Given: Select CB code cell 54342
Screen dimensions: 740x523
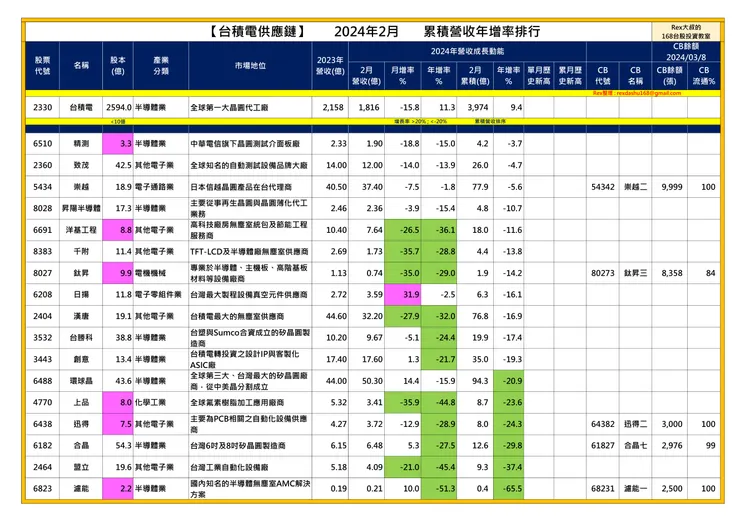Looking at the screenshot, I should click(x=603, y=187).
